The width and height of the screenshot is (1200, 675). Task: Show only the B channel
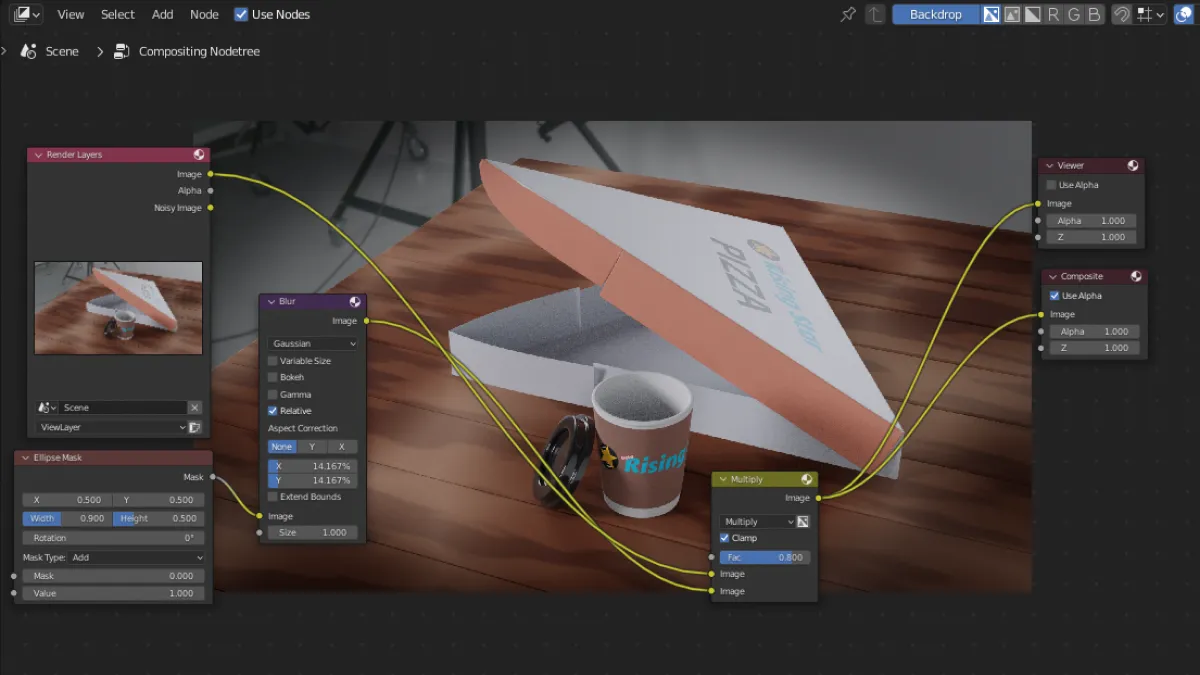1094,14
